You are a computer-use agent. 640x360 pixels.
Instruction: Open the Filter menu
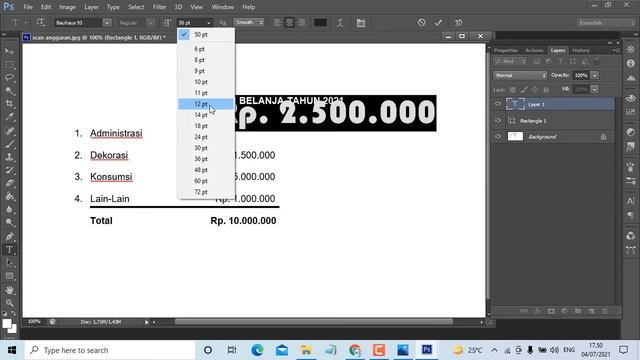(159, 7)
